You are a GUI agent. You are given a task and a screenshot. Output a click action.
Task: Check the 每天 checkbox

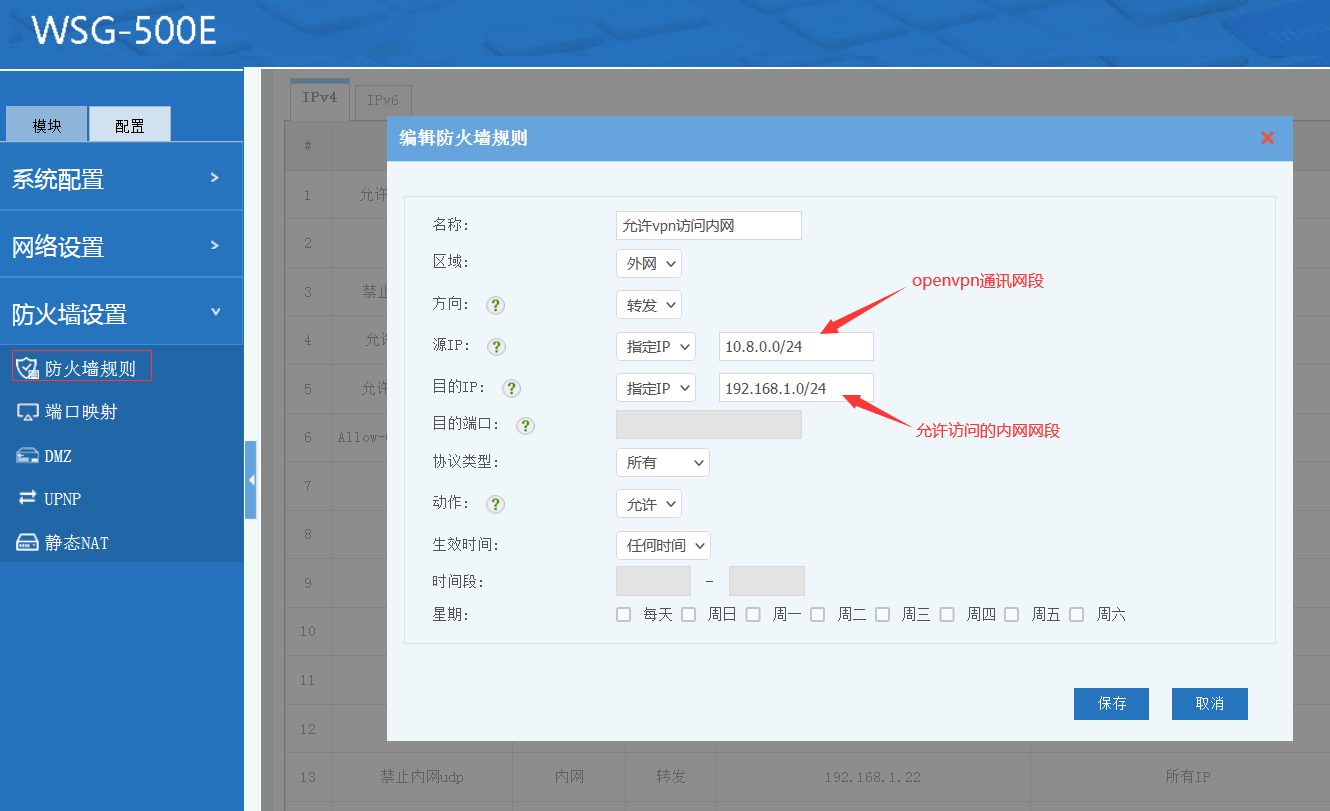[x=624, y=614]
